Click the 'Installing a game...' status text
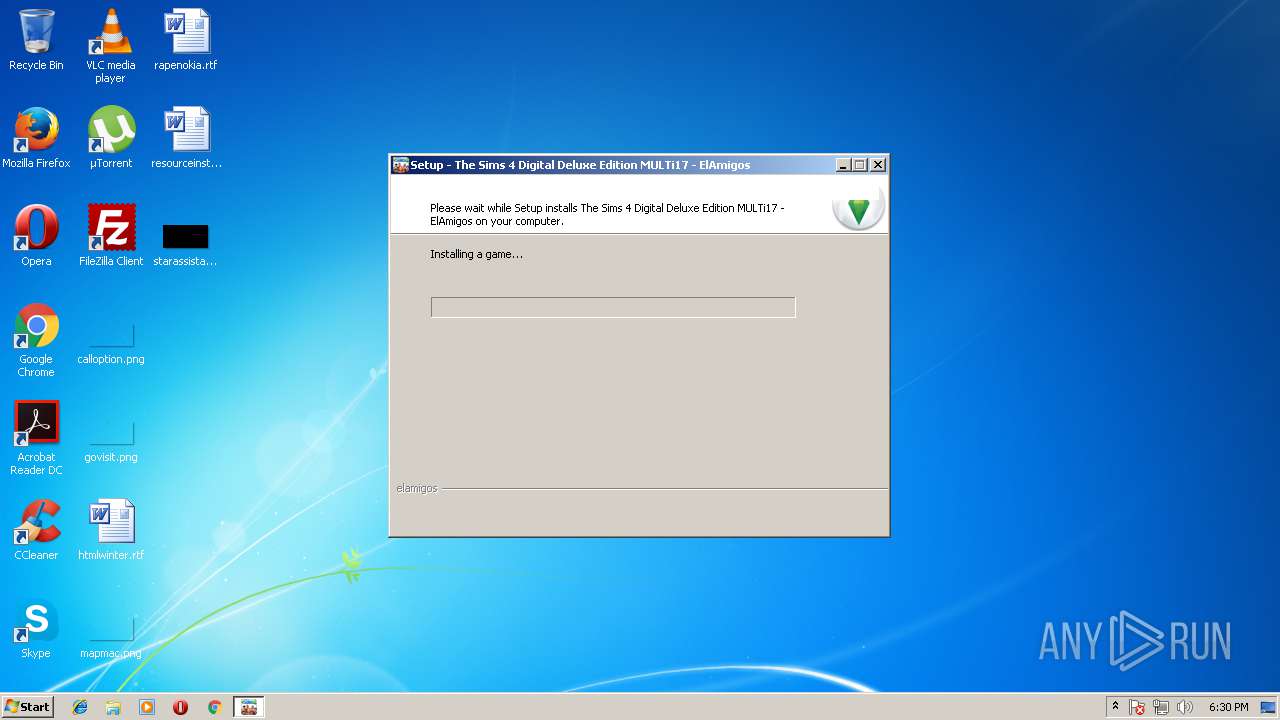Image resolution: width=1280 pixels, height=720 pixels. pyautogui.click(x=476, y=254)
